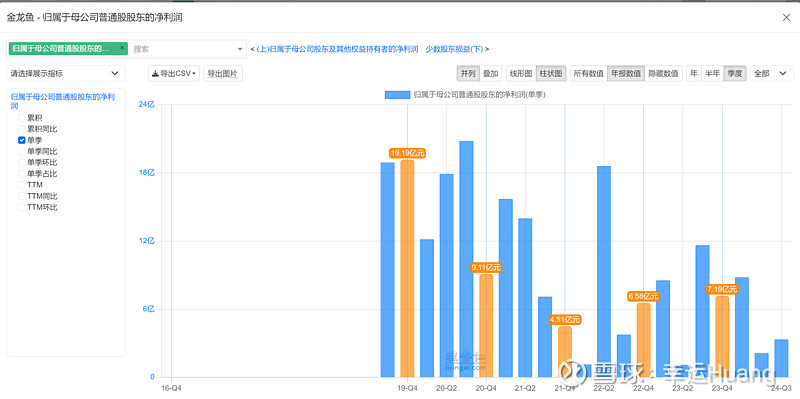Click the 23-Q4 axis label
The height and width of the screenshot is (399, 800).
pos(722,388)
